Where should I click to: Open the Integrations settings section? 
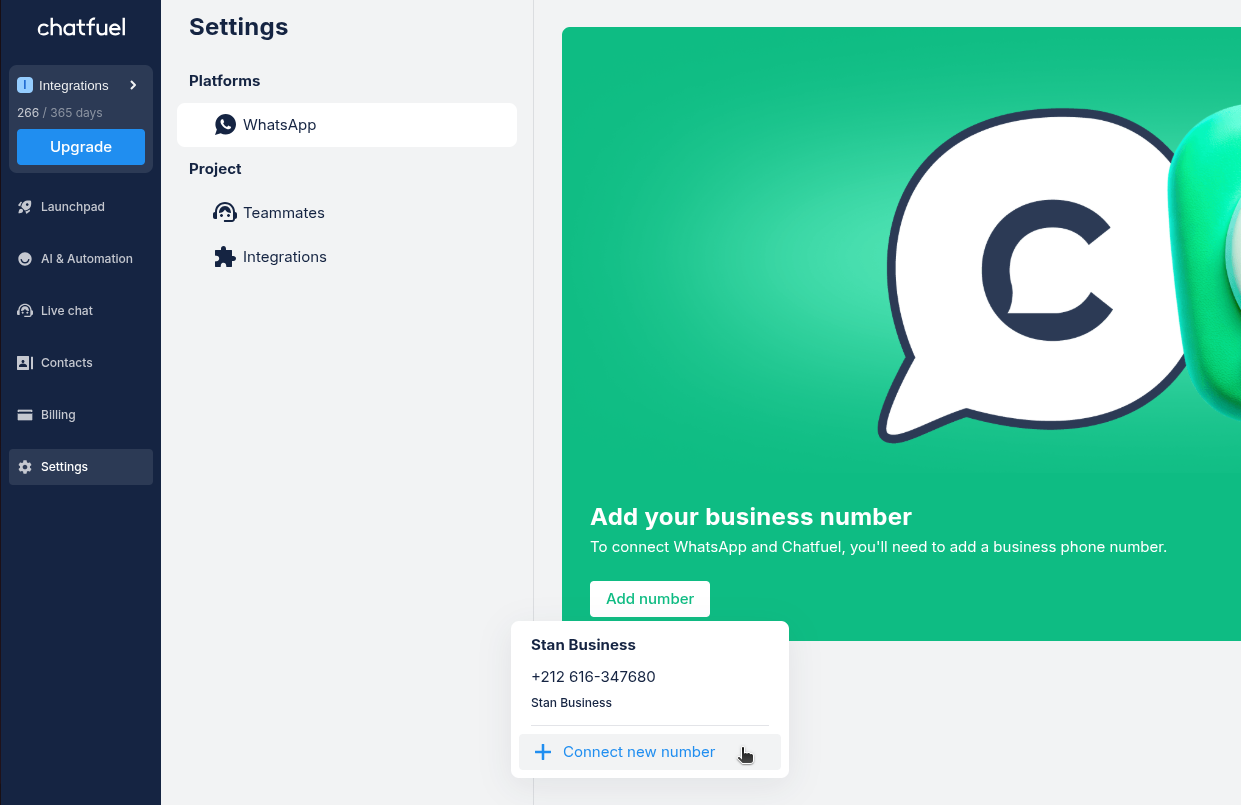tap(285, 257)
